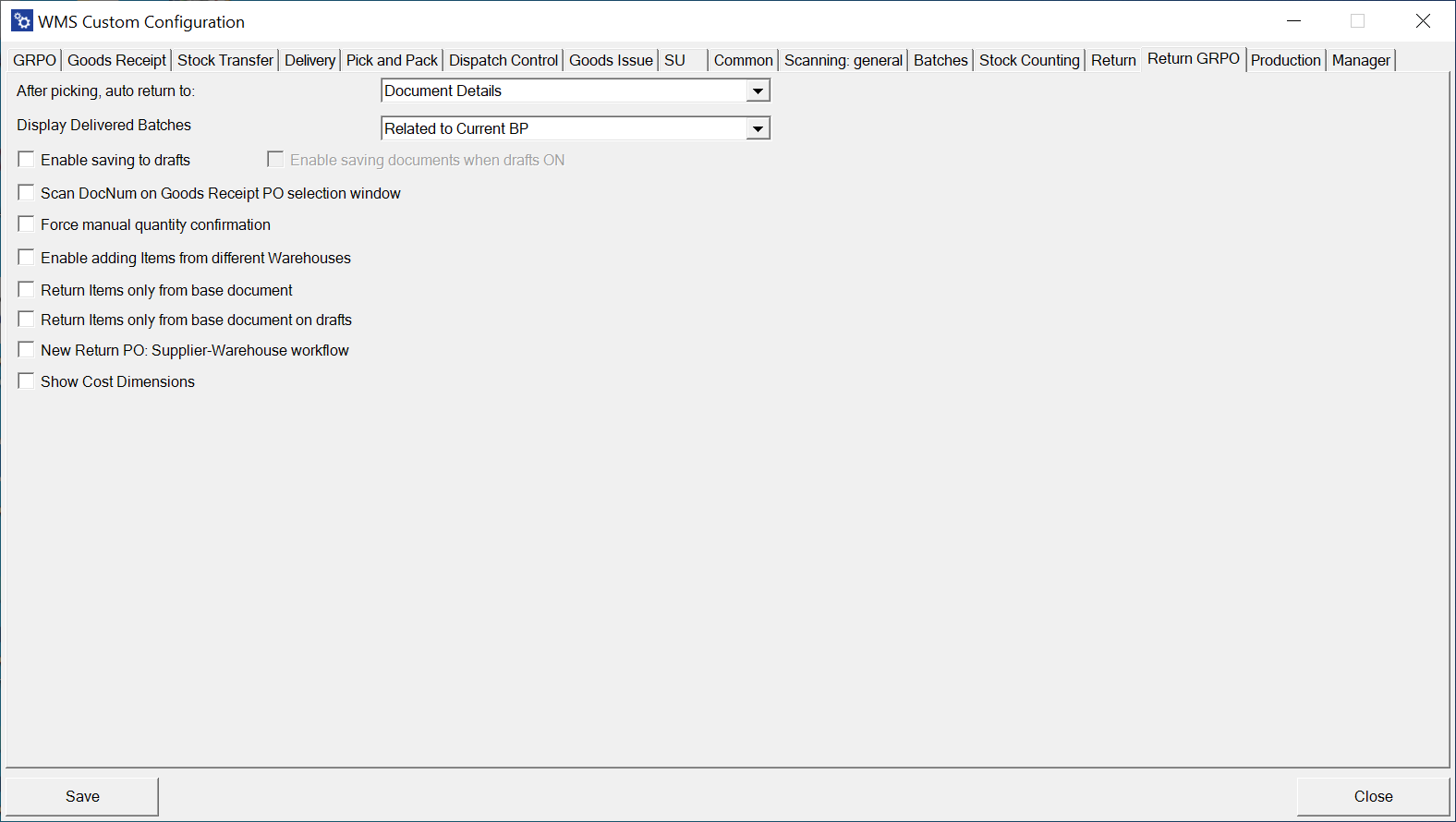Expand Display Delivered Batches dropdown arrow
Viewport: 1456px width, 822px height.
coord(758,128)
